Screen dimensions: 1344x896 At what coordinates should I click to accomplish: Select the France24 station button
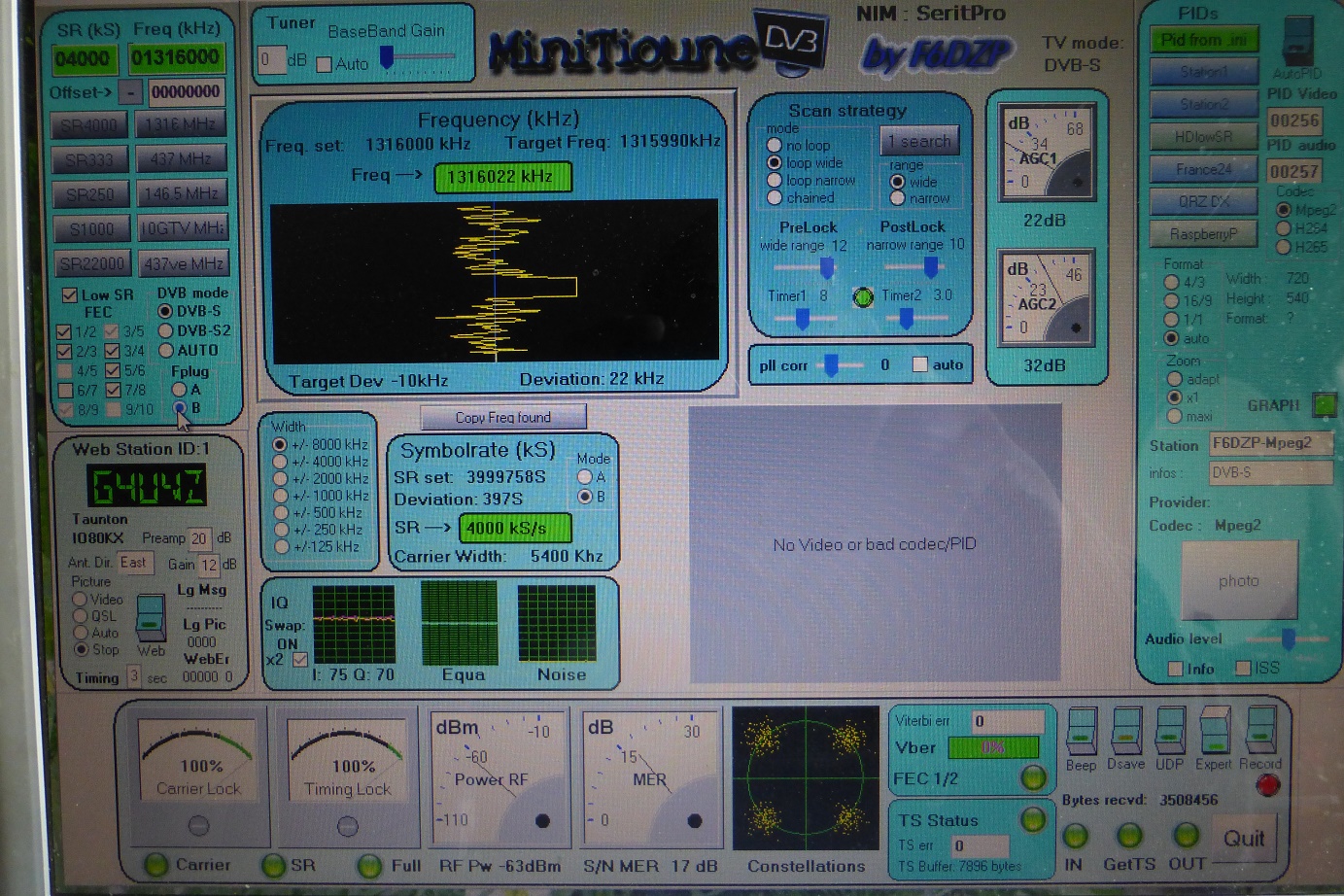click(x=1203, y=169)
